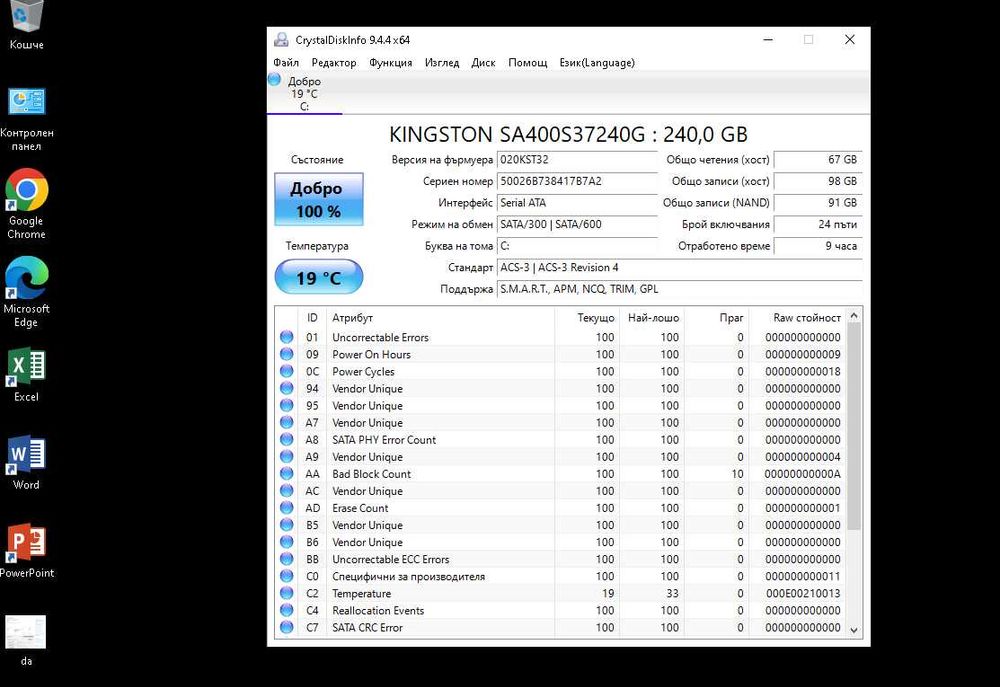
Task: Launch Google Chrome from desktop
Action: pyautogui.click(x=27, y=204)
